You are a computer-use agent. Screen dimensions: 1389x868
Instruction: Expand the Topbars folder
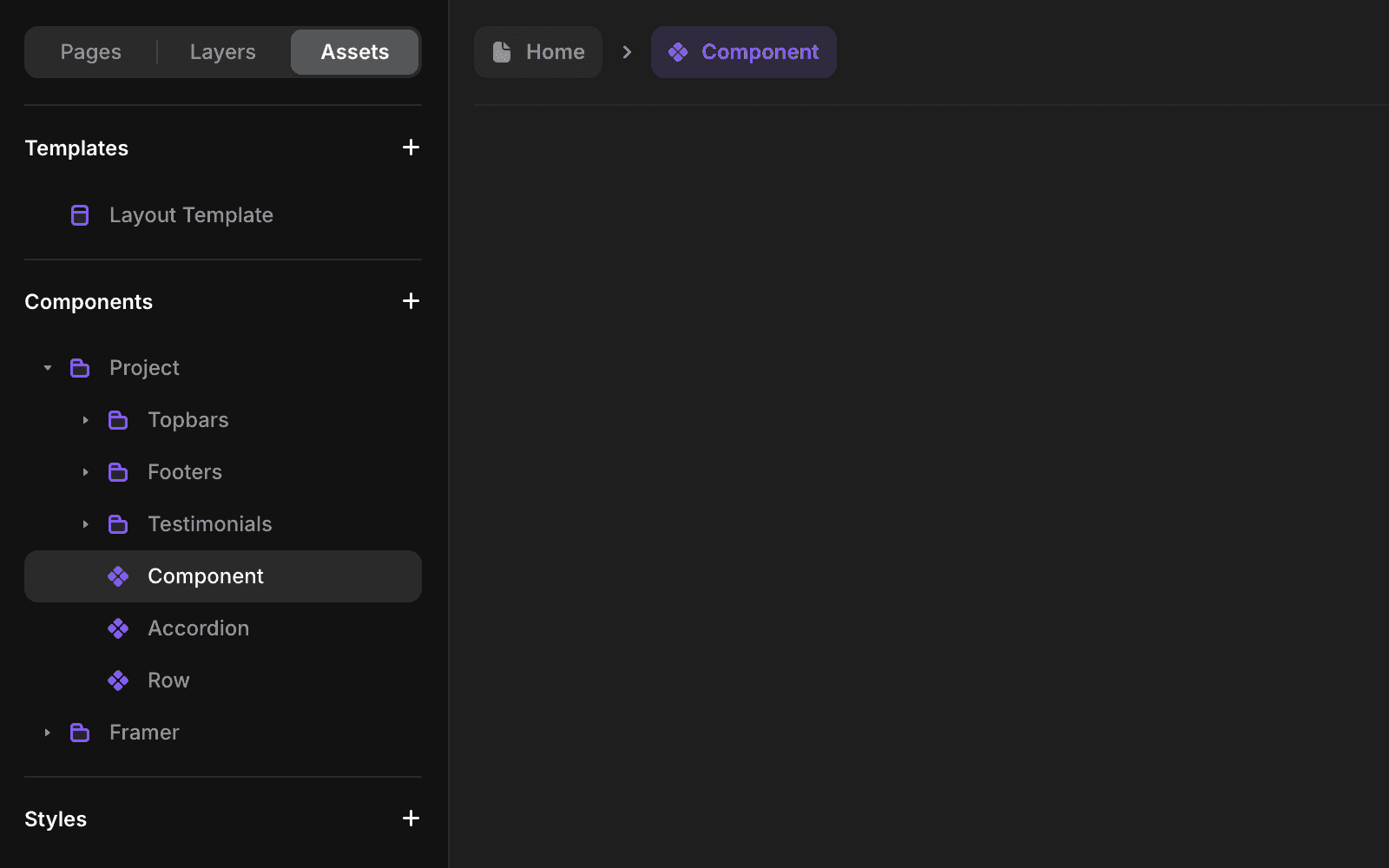tap(85, 419)
